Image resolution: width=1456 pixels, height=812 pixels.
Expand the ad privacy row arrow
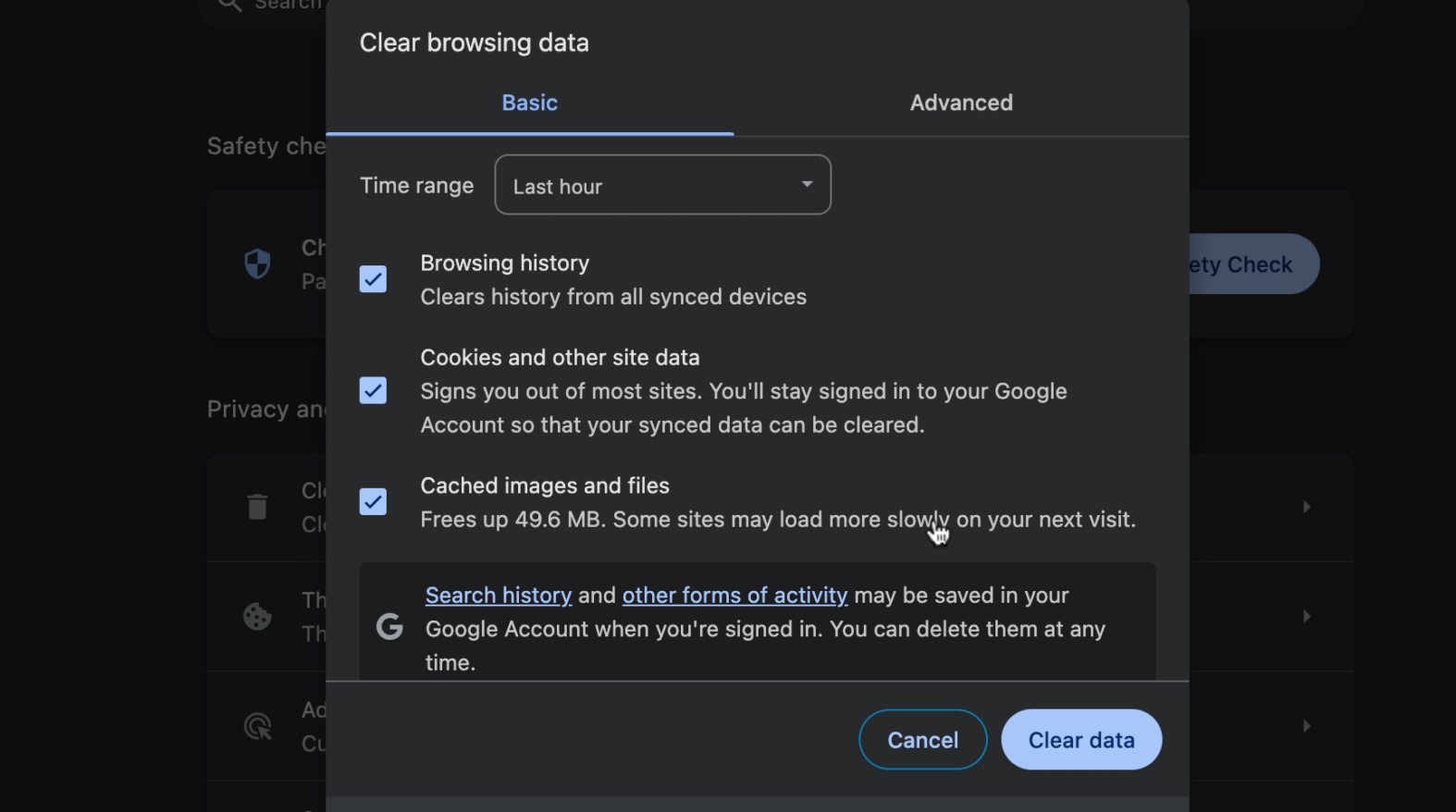(x=1306, y=726)
